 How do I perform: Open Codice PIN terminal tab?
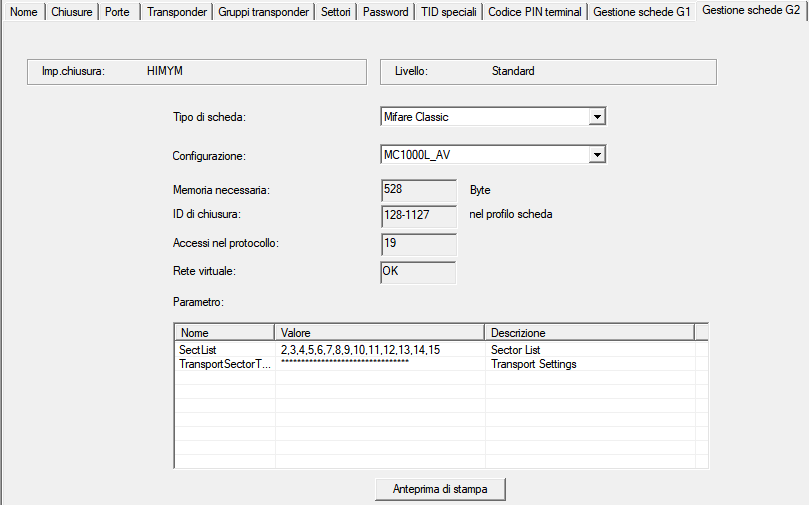click(x=535, y=12)
